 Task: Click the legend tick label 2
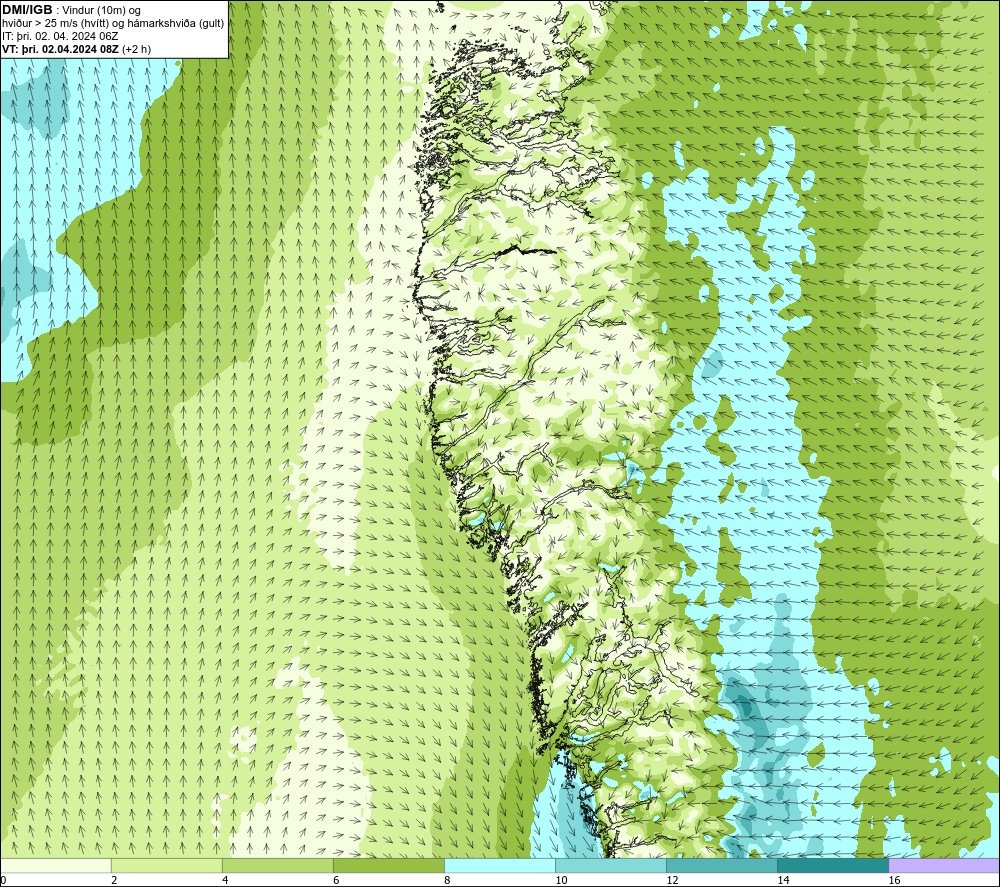[114, 881]
